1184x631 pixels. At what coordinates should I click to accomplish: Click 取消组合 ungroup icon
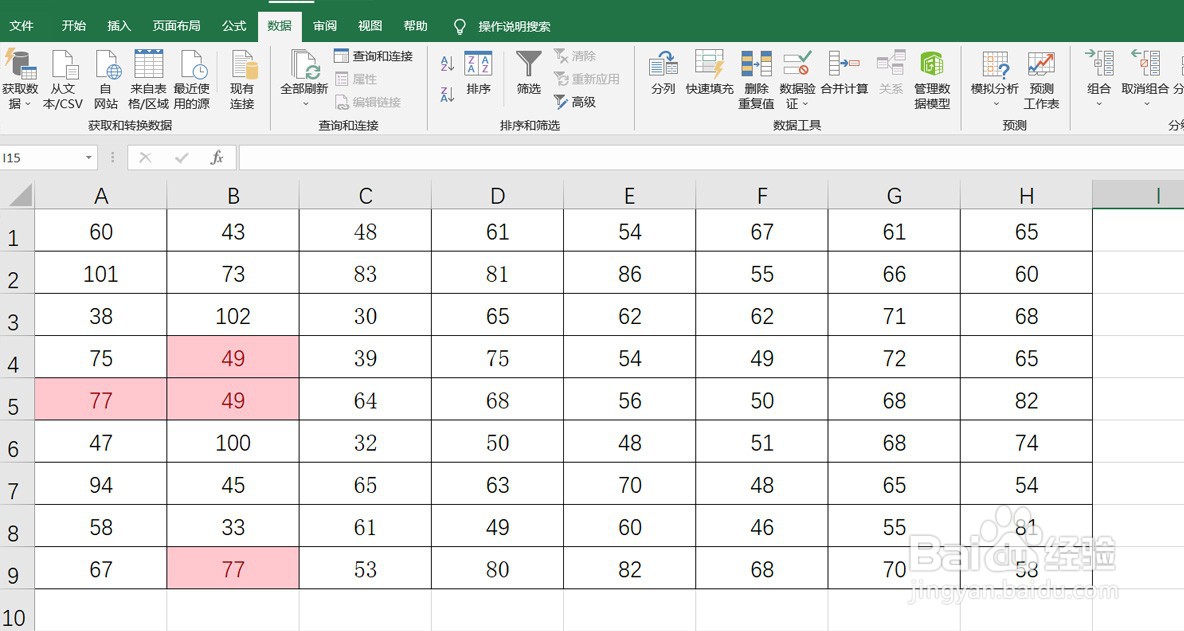(x=1145, y=63)
